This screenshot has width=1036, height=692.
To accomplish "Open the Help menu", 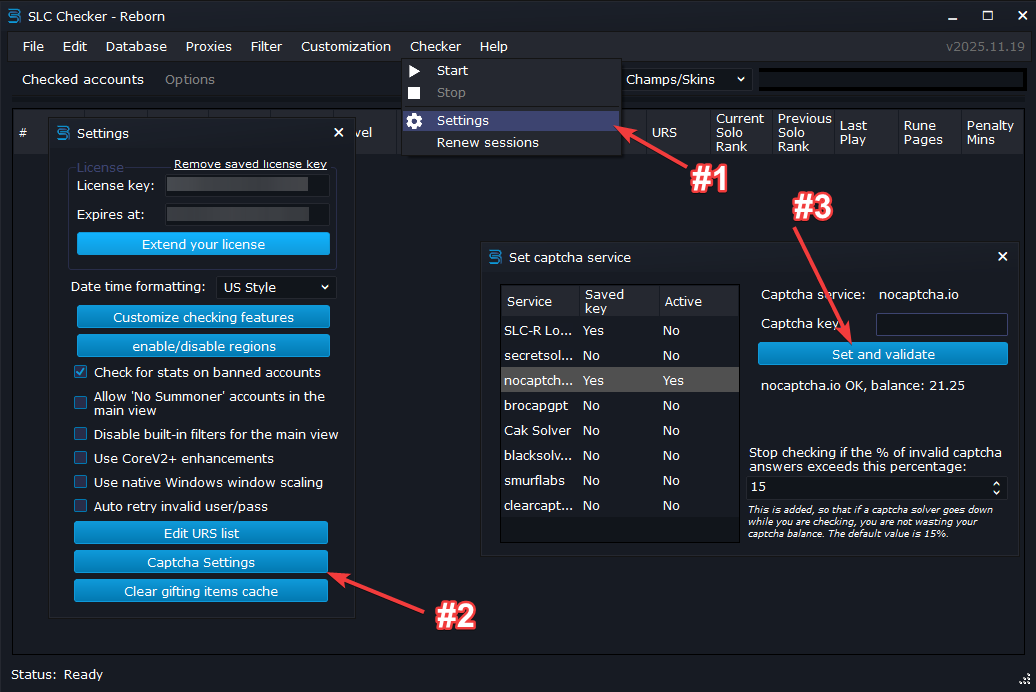I will (494, 46).
